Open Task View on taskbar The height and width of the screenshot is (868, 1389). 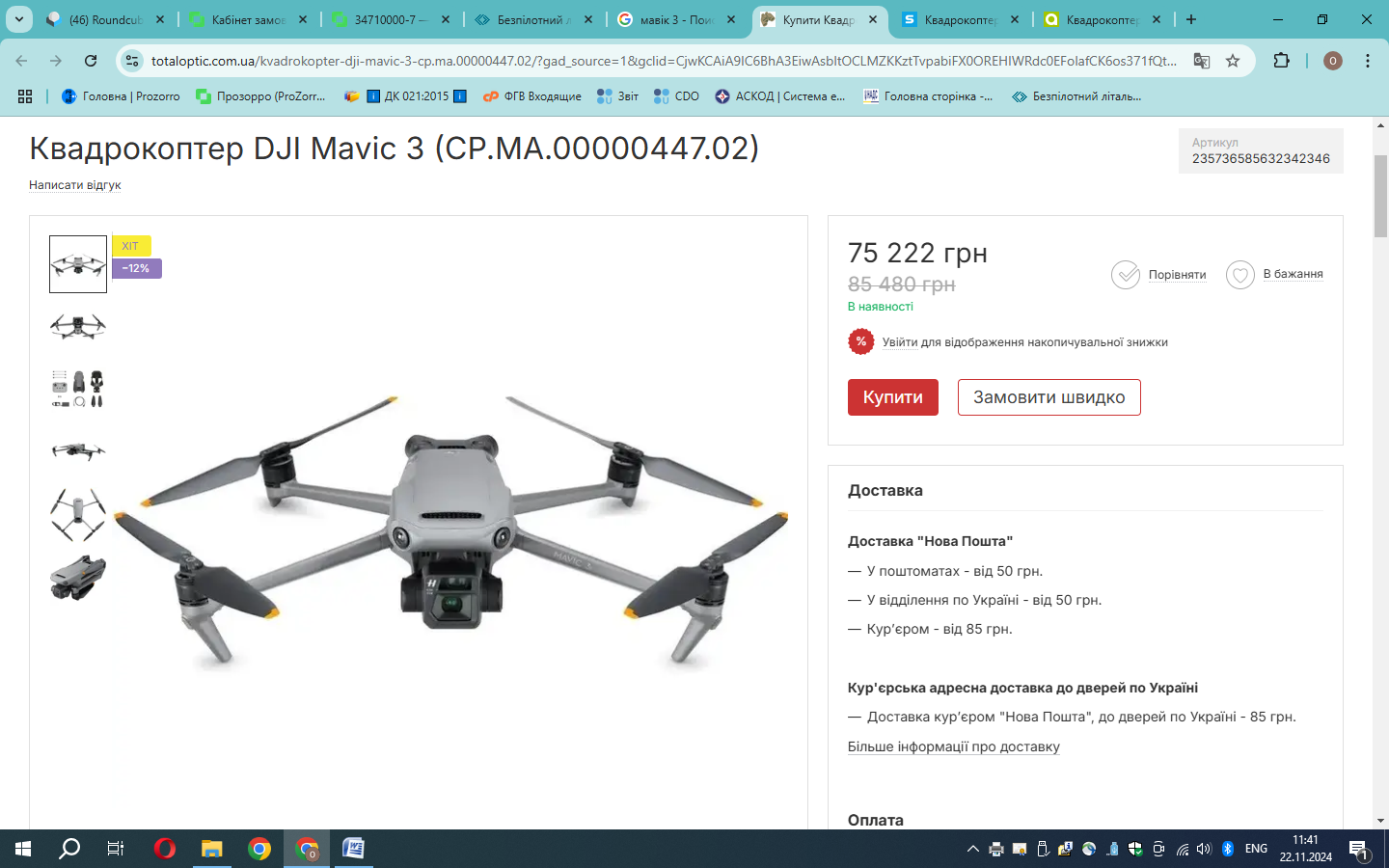[116, 849]
